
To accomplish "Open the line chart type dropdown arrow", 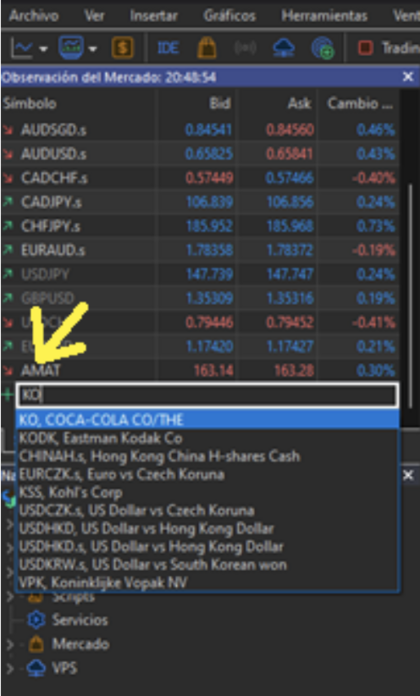I will [44, 48].
